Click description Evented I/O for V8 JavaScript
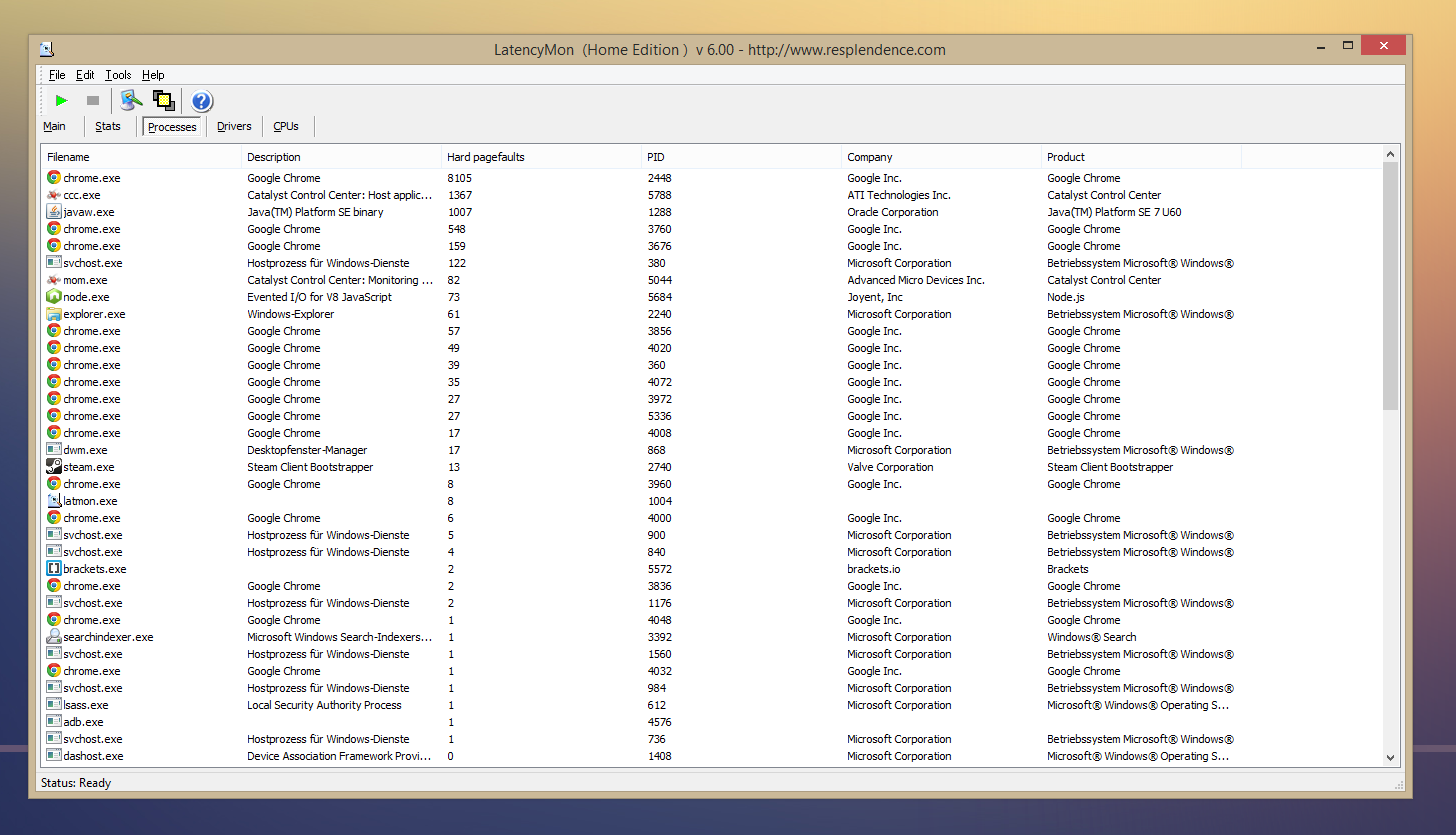 [x=320, y=297]
